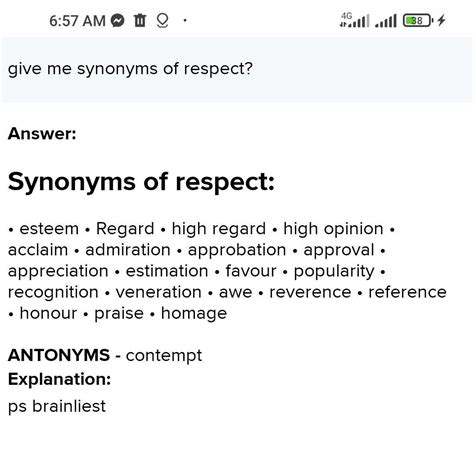Tap the ANTONYMS label
The width and height of the screenshot is (474, 459).
[x=59, y=355]
